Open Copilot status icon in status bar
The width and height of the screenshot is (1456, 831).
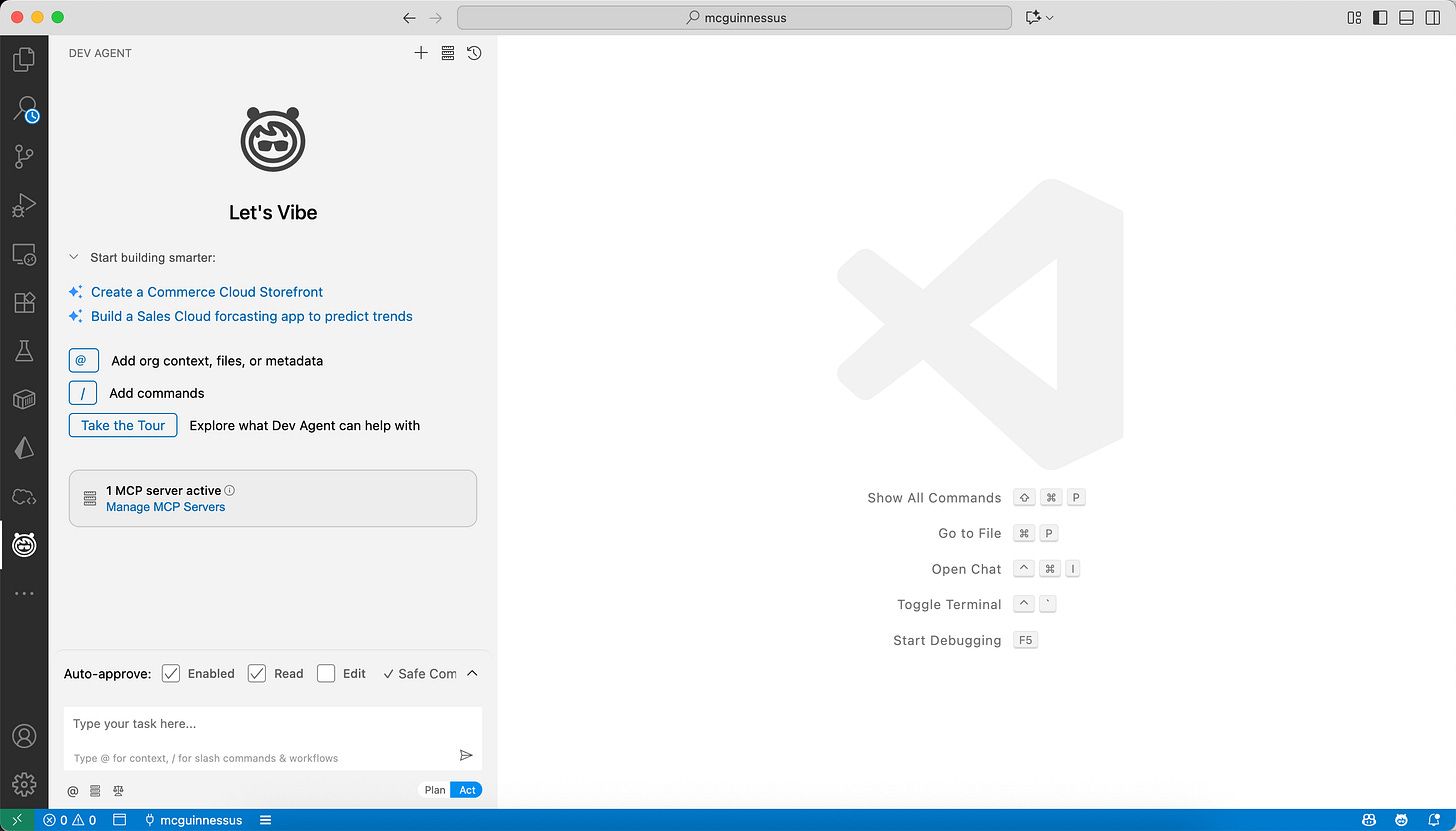(1367, 820)
